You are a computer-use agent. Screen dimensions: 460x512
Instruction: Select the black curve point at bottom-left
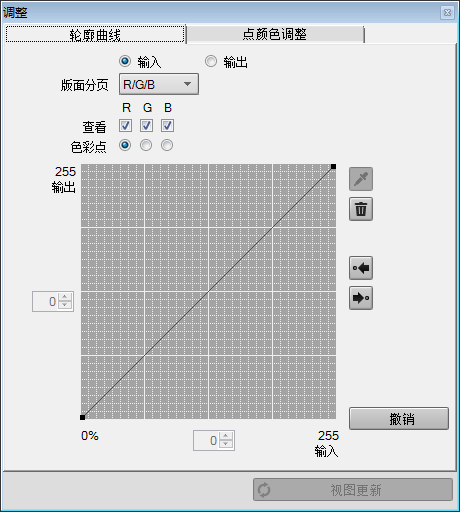82,417
